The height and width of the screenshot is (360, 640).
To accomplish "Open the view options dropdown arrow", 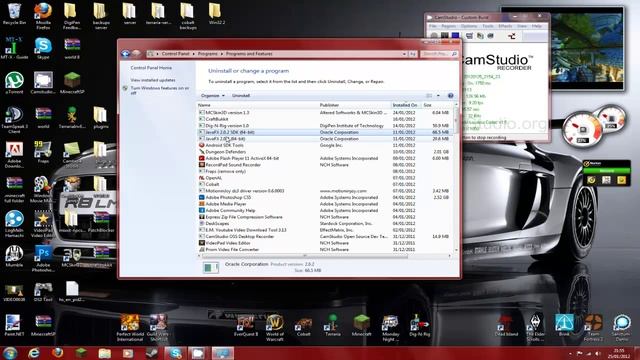I will pyautogui.click(x=438, y=96).
